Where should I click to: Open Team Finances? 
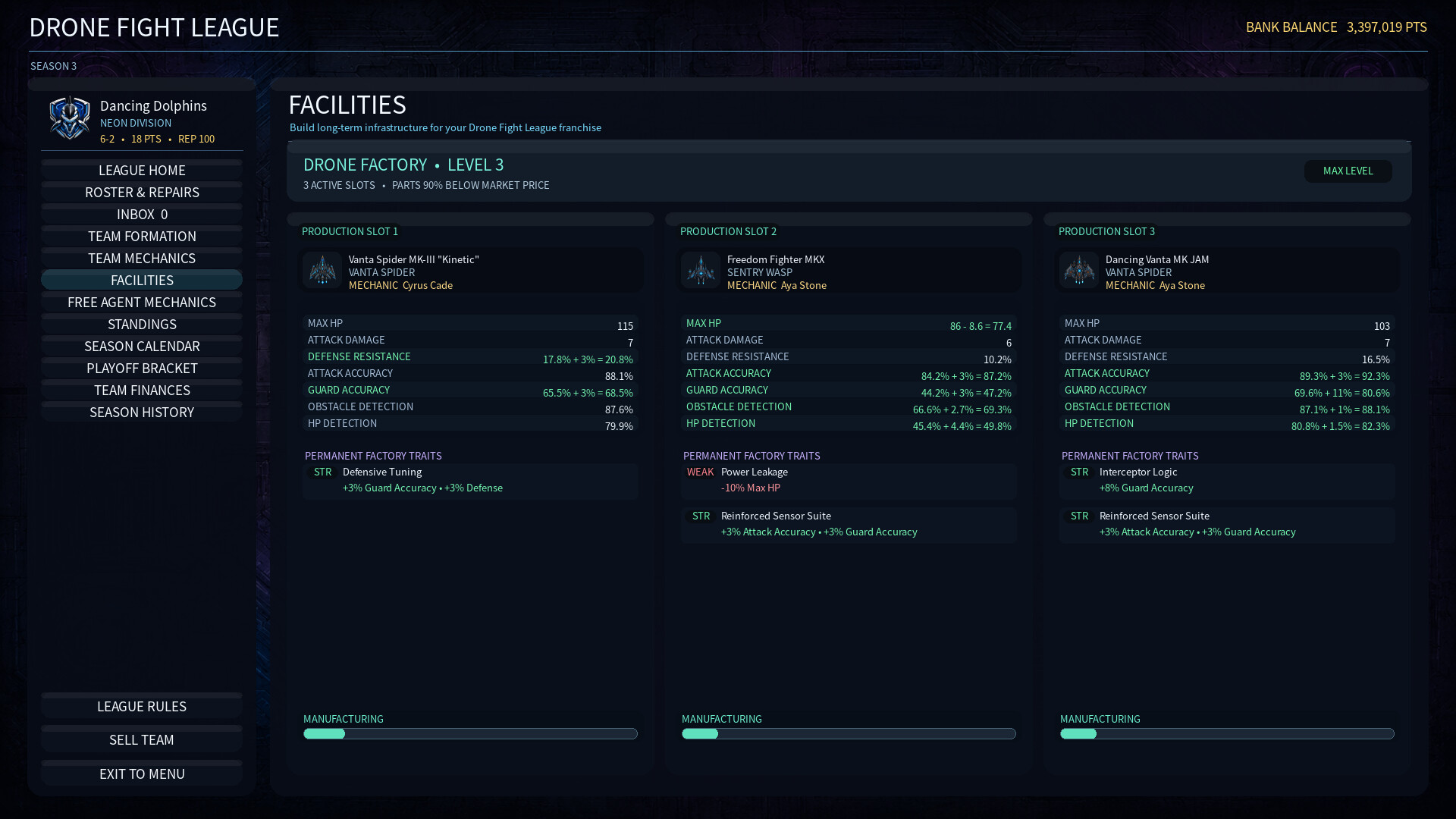click(x=142, y=390)
